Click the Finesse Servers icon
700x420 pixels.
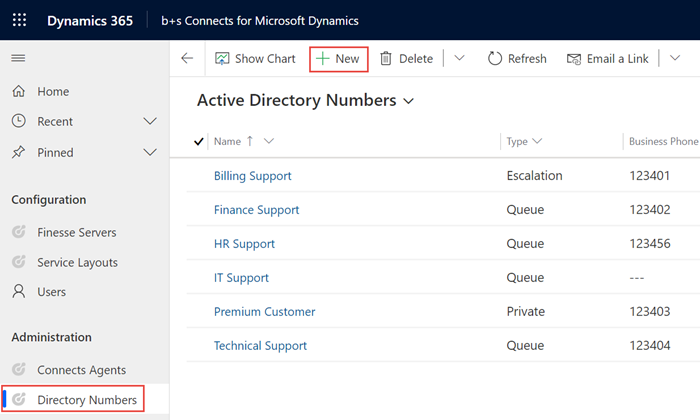click(x=18, y=232)
